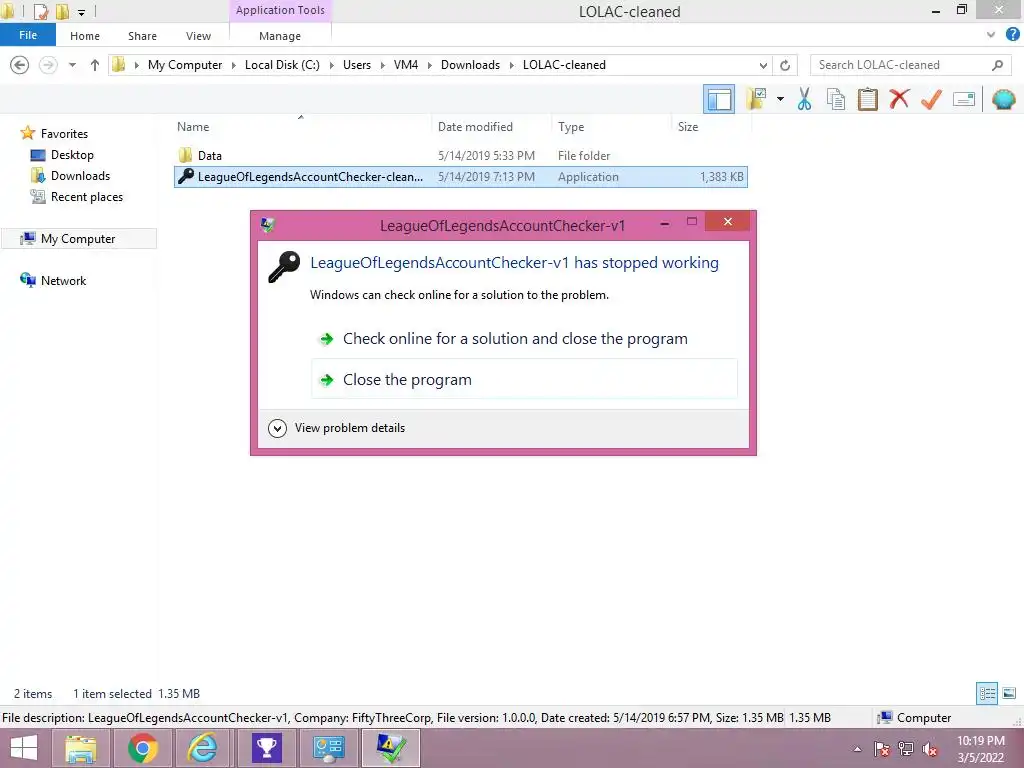The image size is (1024, 768).
Task: Click the red X Delete icon
Action: (x=899, y=99)
